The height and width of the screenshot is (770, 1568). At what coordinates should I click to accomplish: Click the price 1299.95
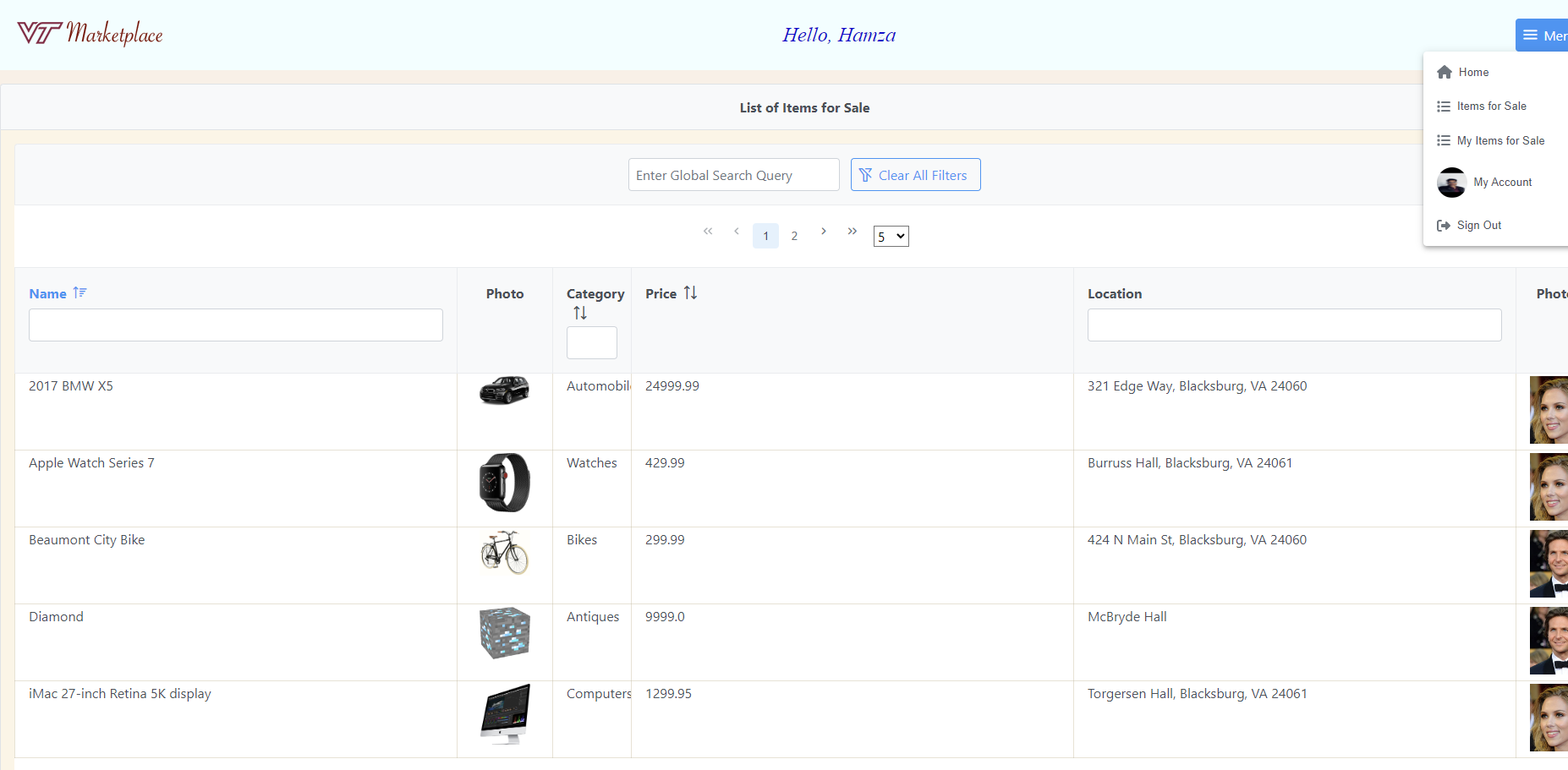click(668, 694)
